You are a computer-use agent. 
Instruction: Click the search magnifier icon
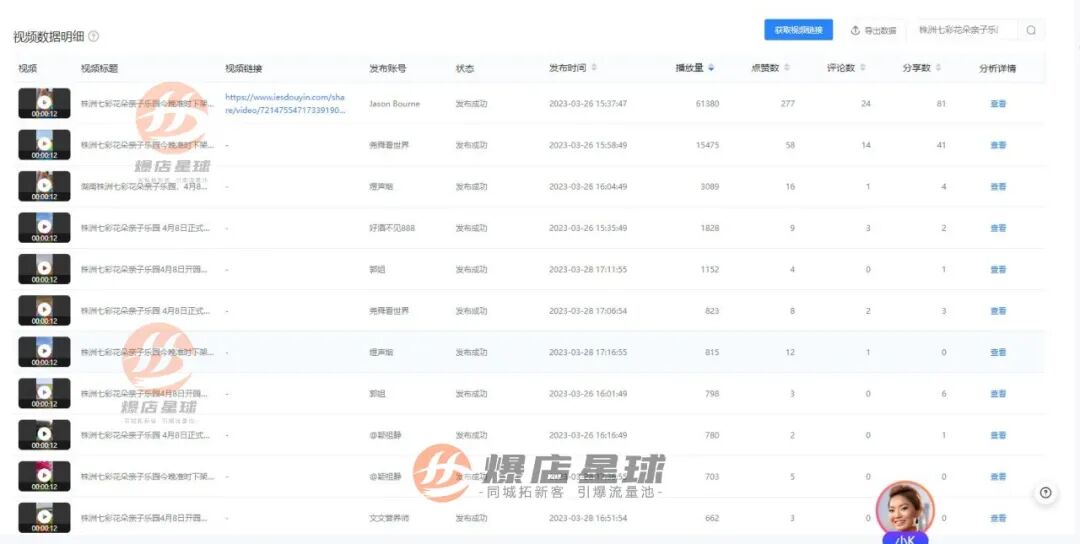(1031, 30)
